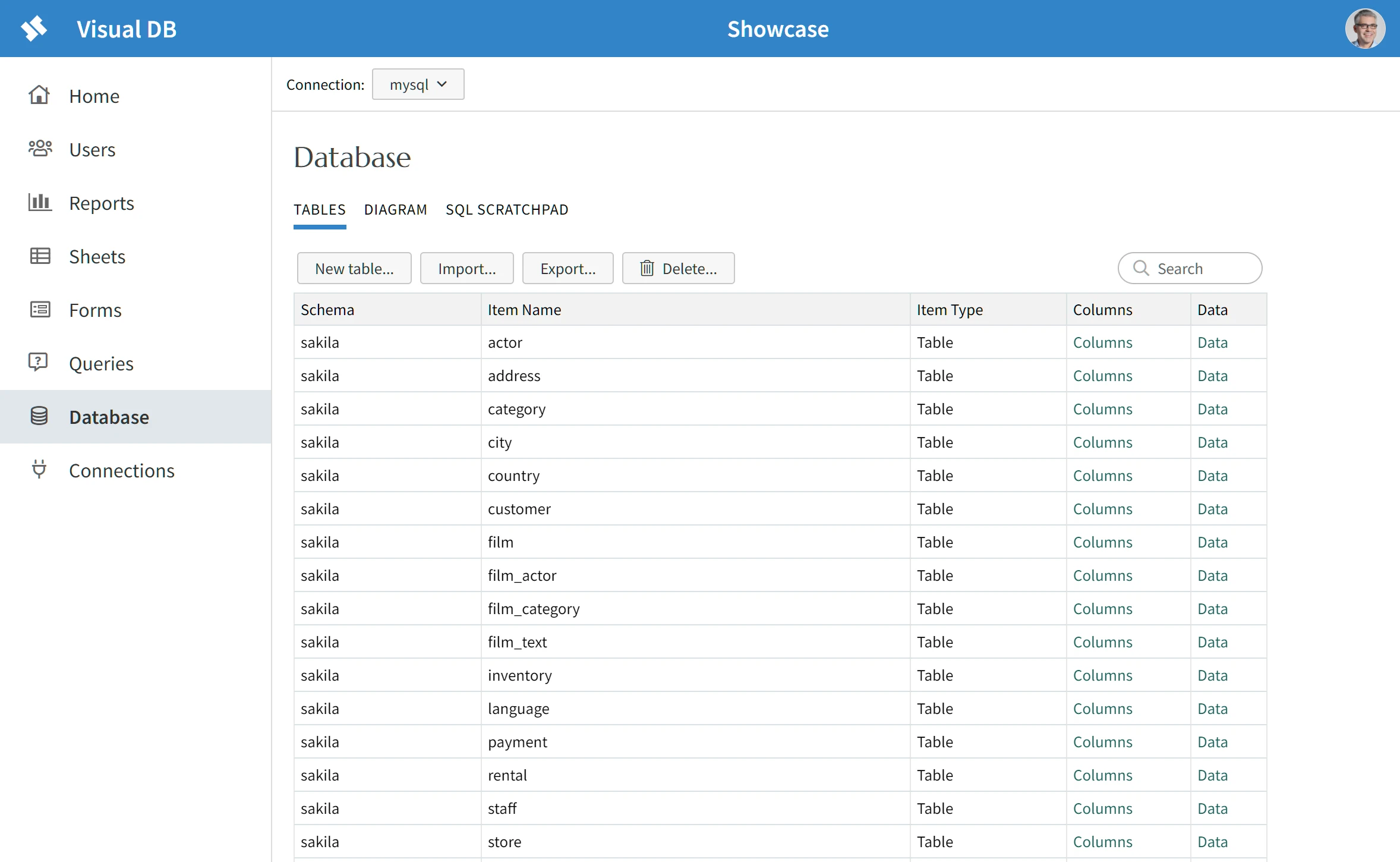Click the Delete... button with the trash icon
The height and width of the screenshot is (862, 1400).
point(678,269)
